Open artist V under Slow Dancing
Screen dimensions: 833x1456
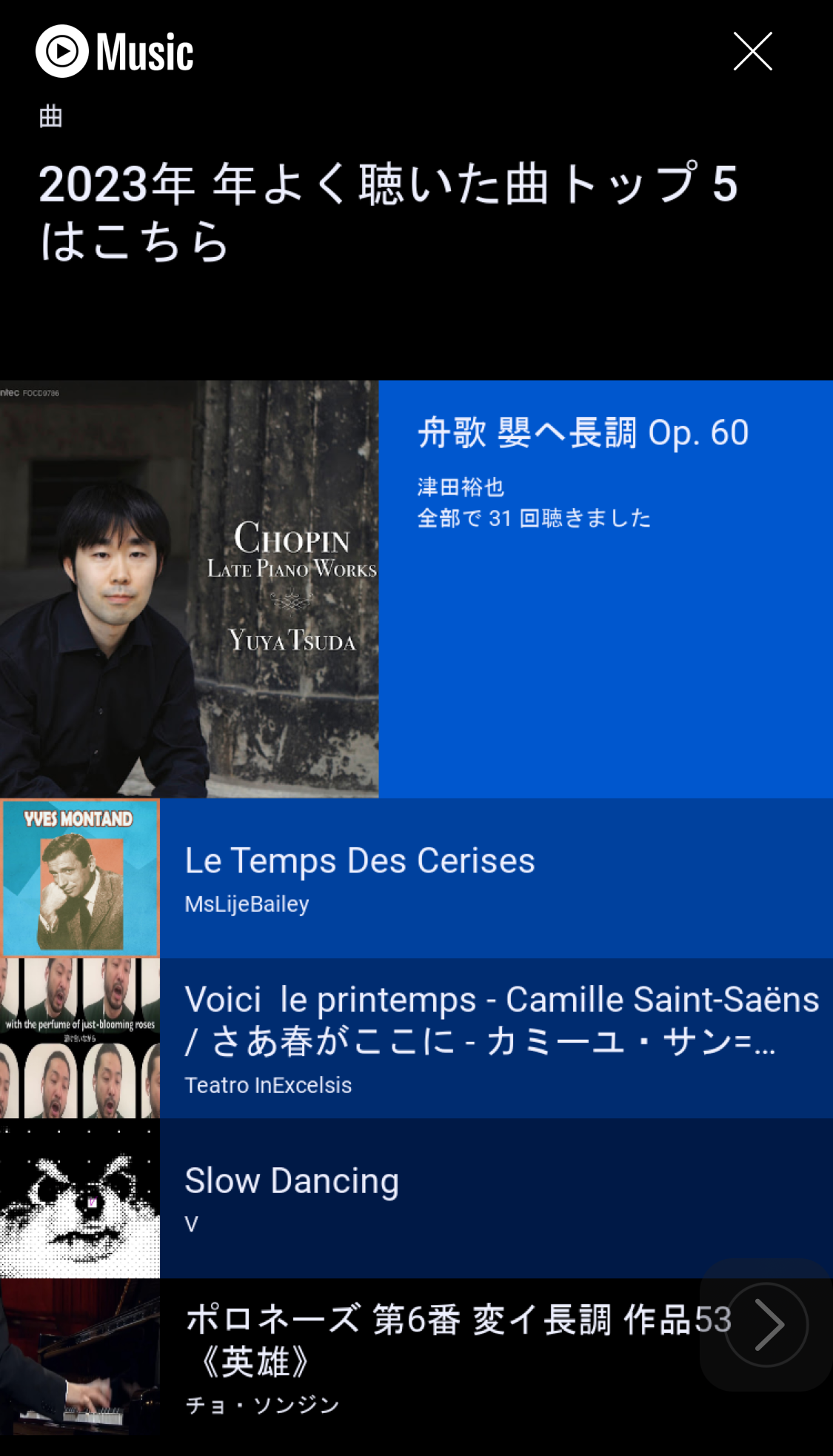click(x=192, y=1224)
